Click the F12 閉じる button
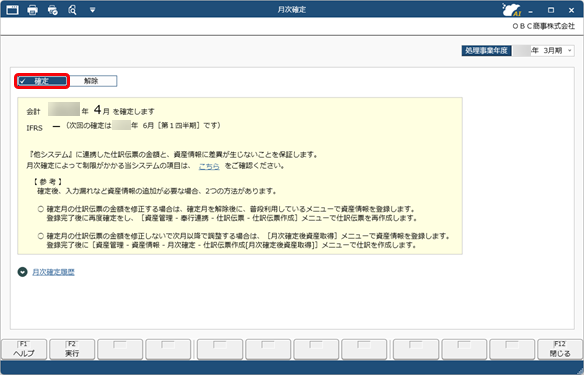Viewport: 584px width, 375px height. click(x=560, y=349)
